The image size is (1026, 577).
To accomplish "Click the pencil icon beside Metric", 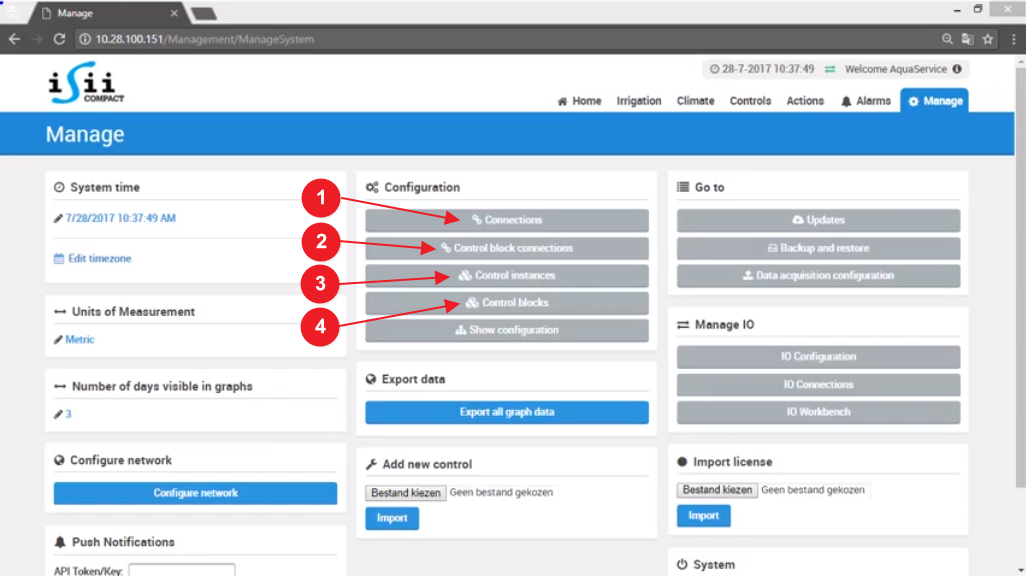I will [58, 340].
